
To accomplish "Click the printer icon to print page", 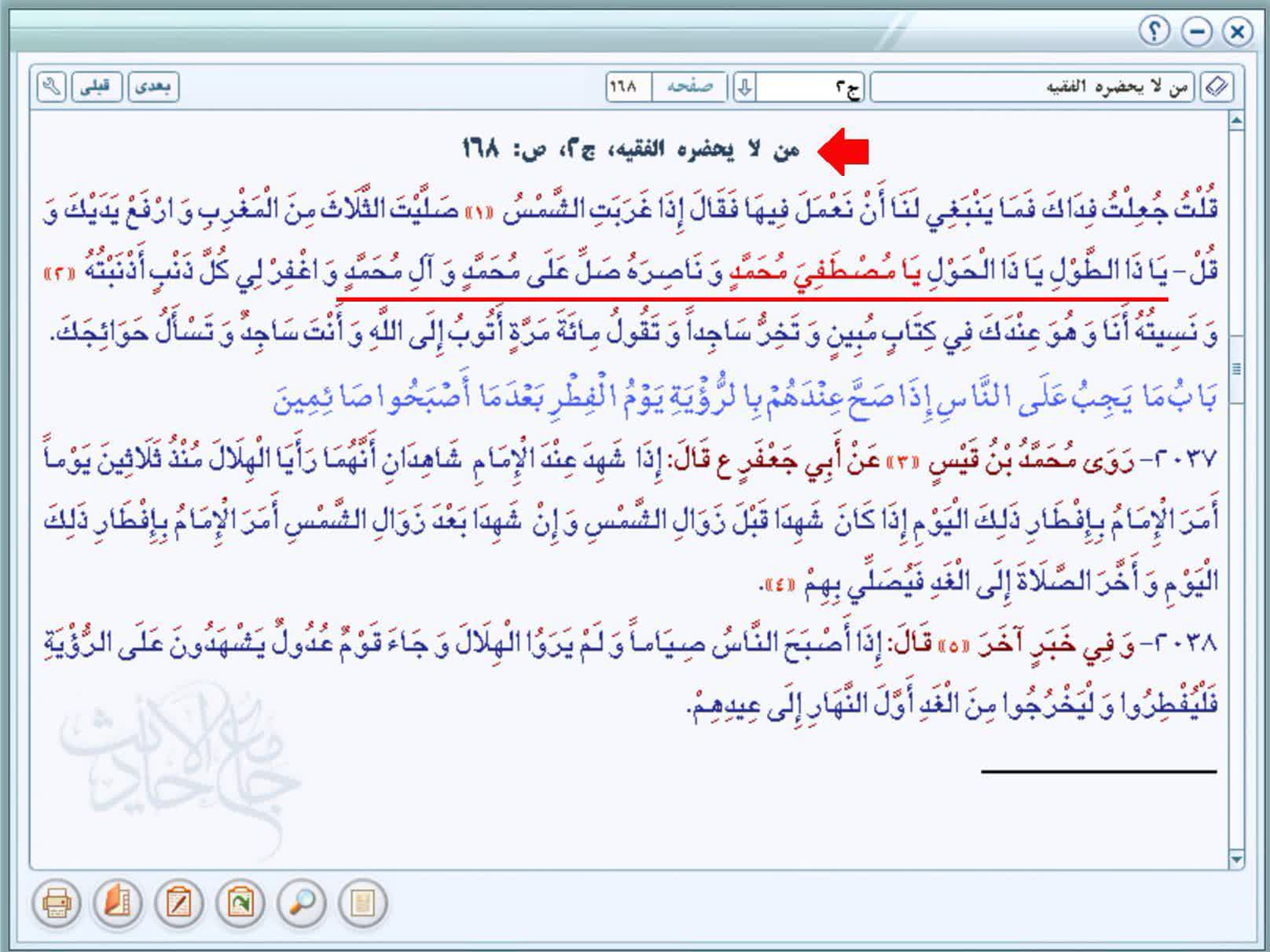I will pyautogui.click(x=57, y=903).
